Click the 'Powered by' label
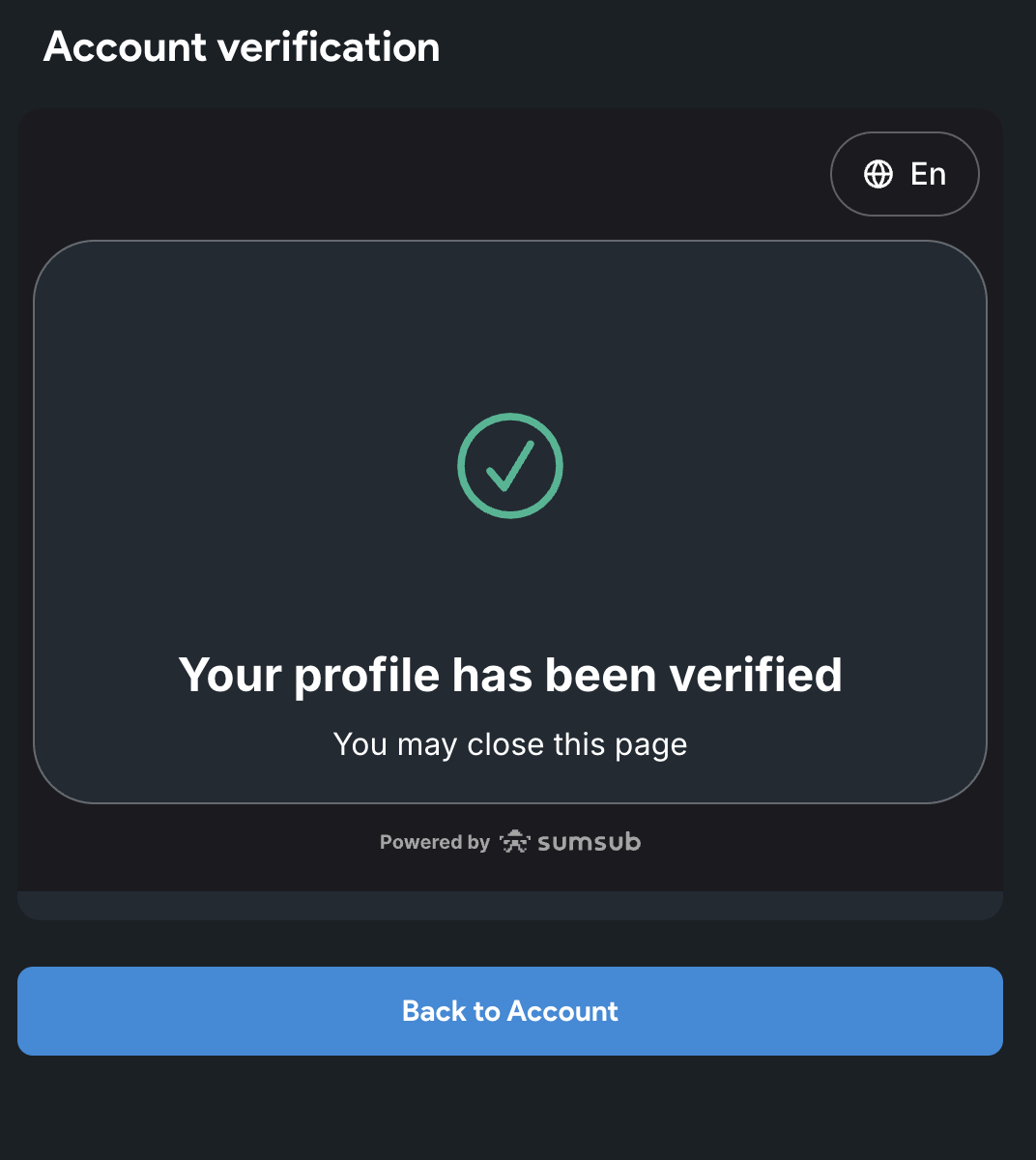This screenshot has height=1160, width=1036. coord(435,842)
